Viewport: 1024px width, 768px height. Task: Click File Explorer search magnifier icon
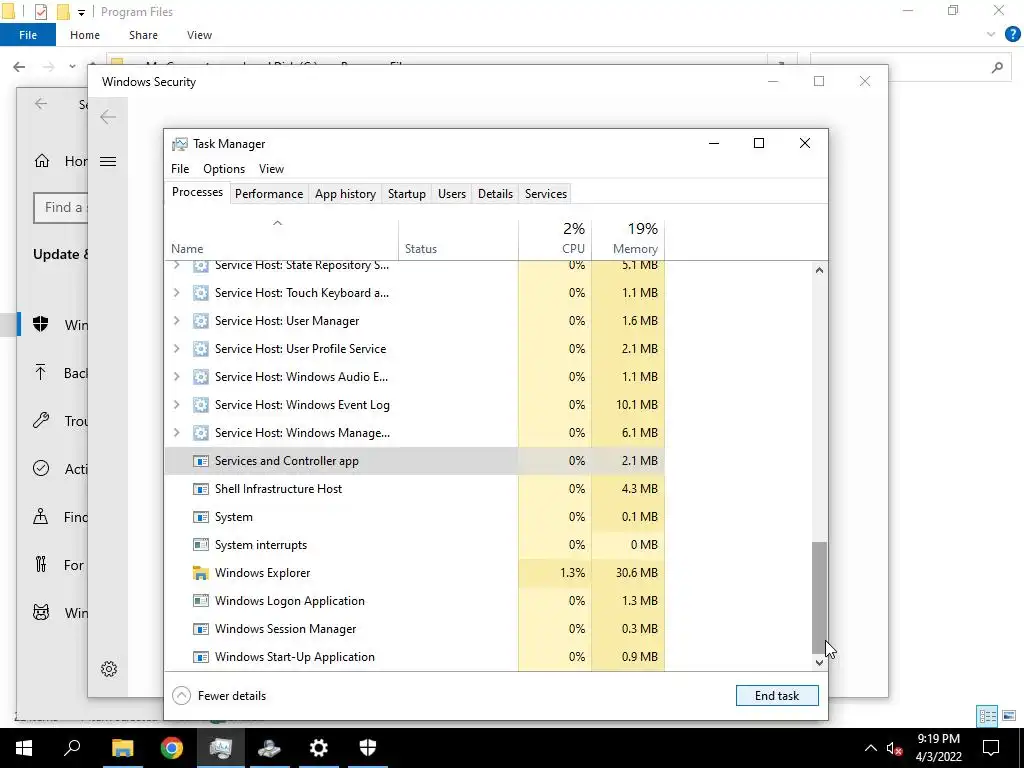pos(997,67)
